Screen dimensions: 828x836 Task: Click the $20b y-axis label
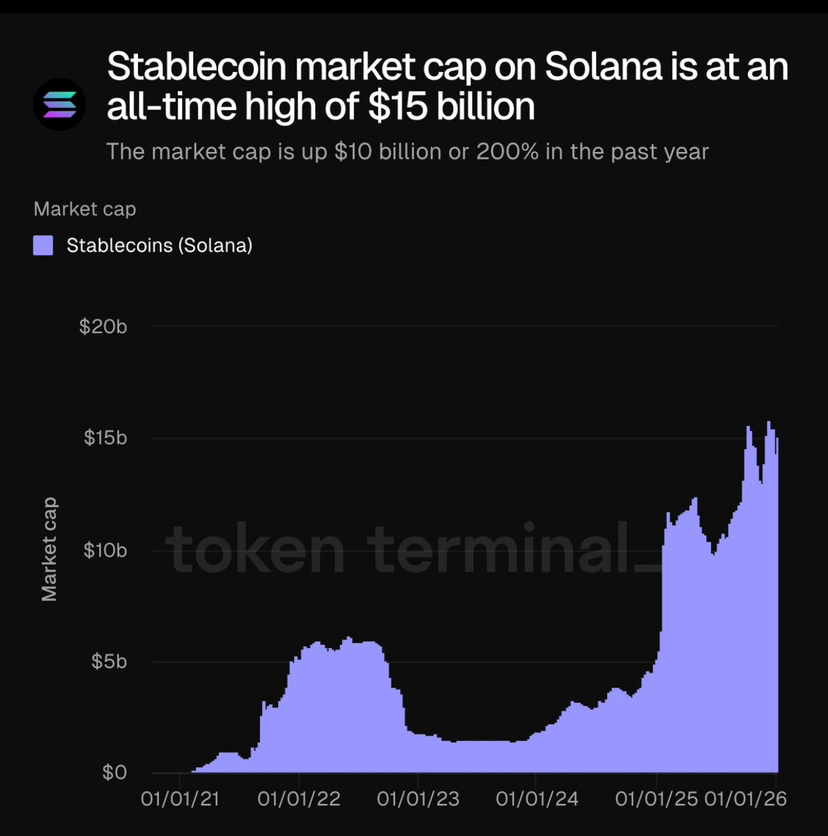(103, 327)
